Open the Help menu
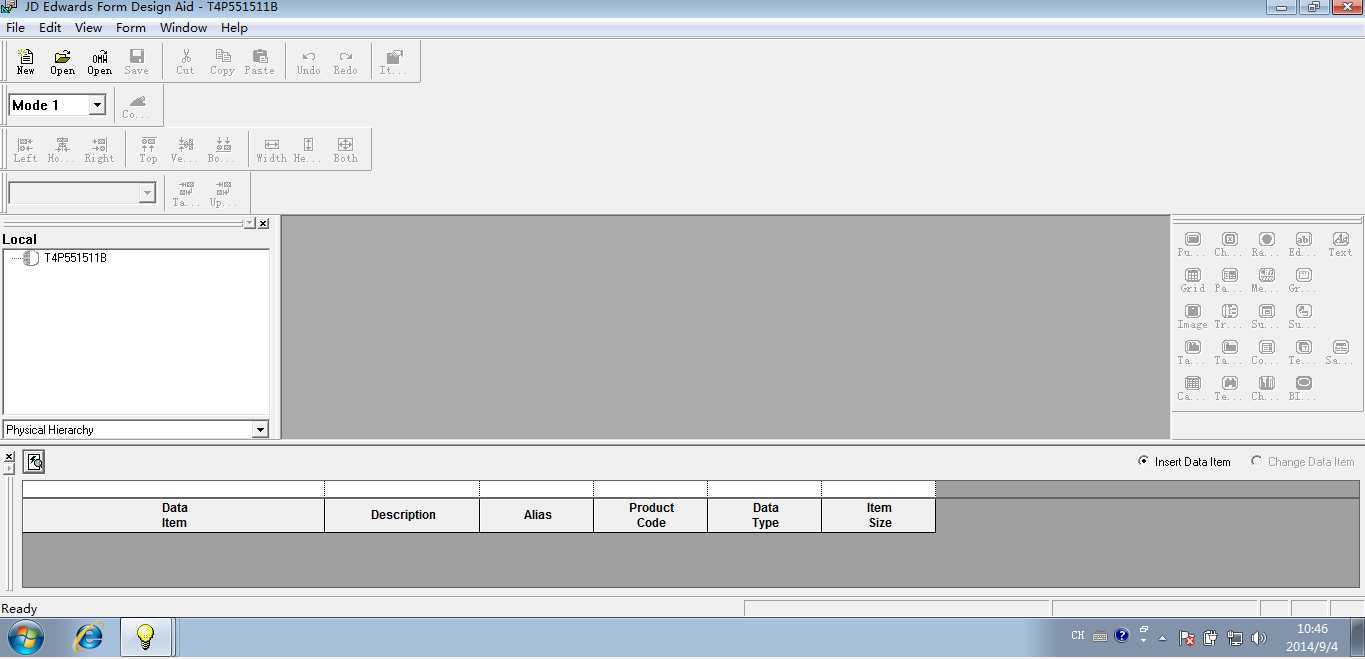This screenshot has width=1365, height=659. [x=234, y=28]
